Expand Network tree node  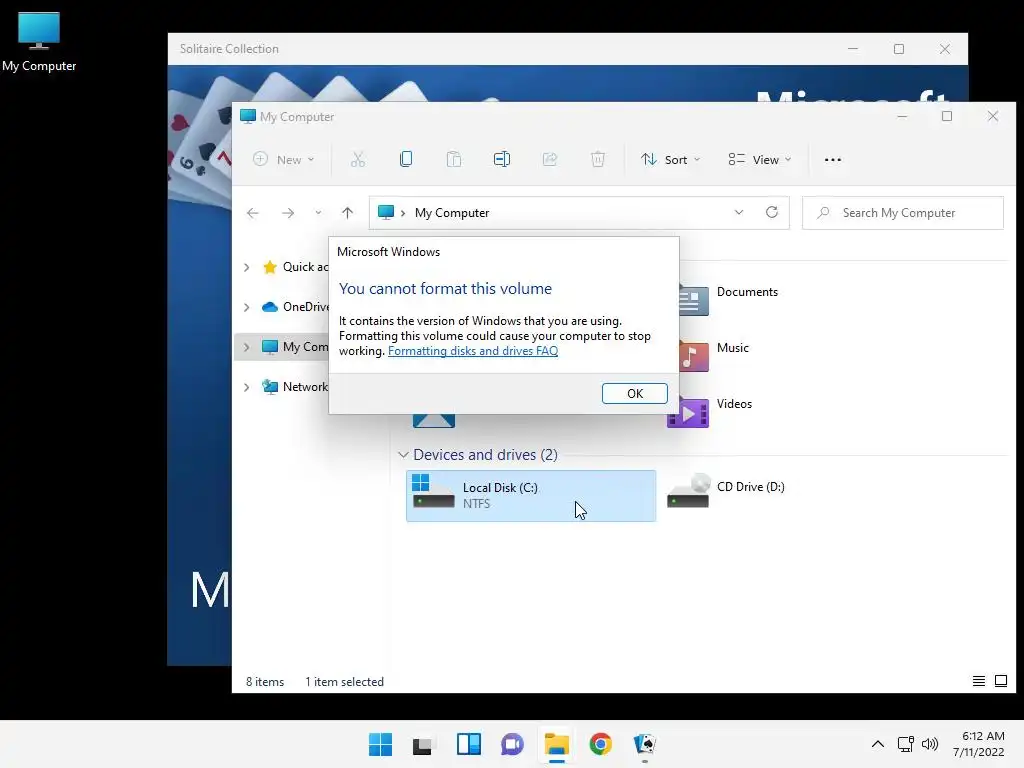coord(247,387)
